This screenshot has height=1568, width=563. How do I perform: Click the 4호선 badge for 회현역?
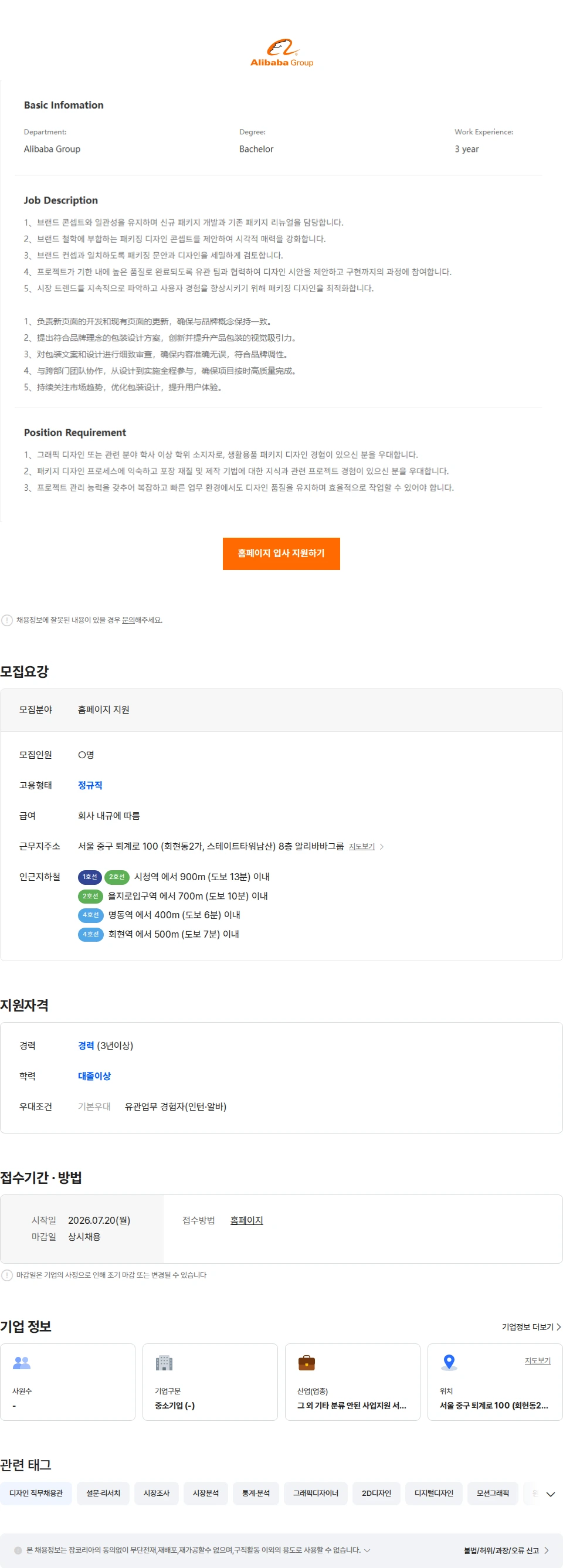(91, 934)
